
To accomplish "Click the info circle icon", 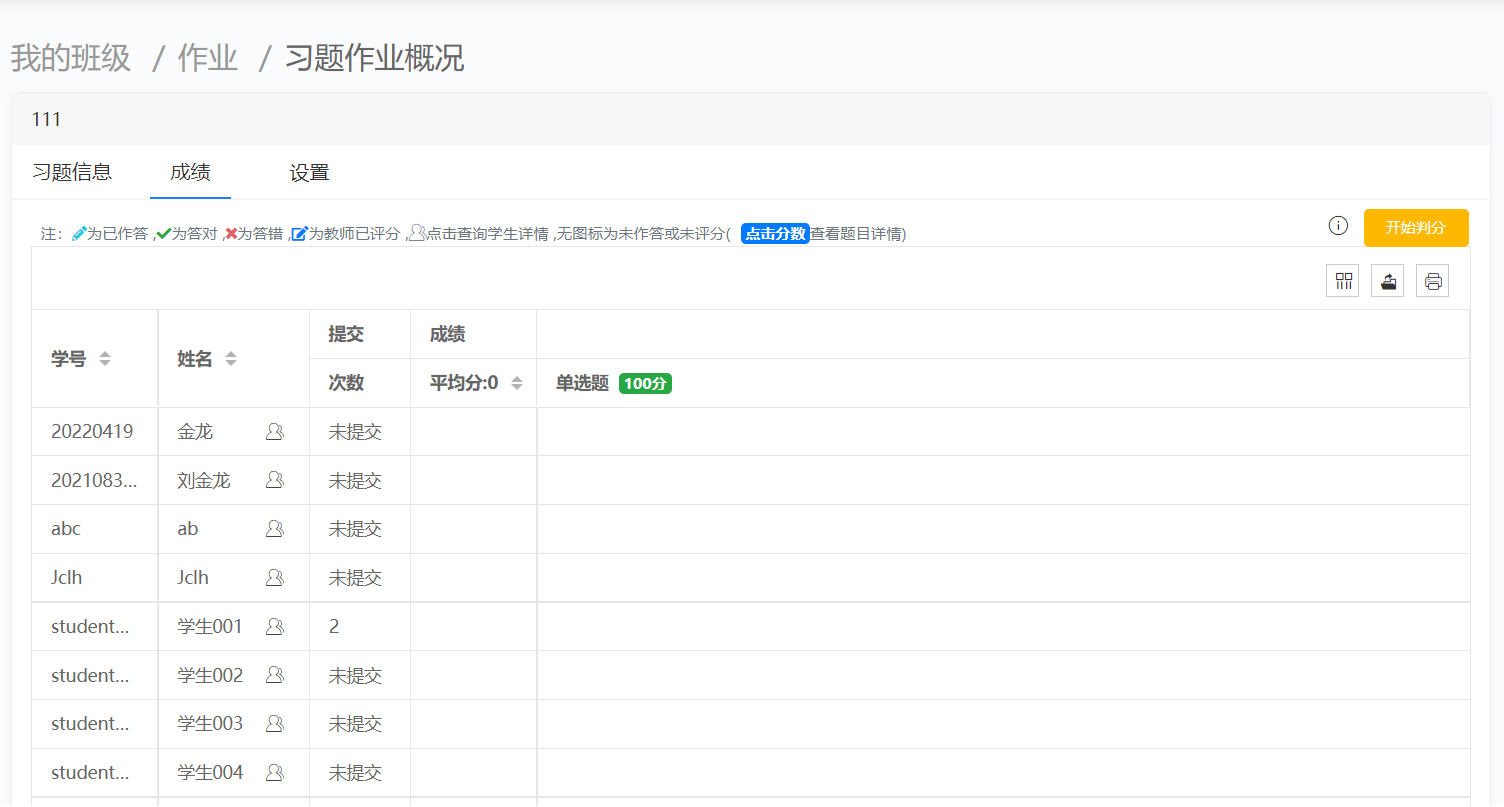I will pyautogui.click(x=1338, y=226).
